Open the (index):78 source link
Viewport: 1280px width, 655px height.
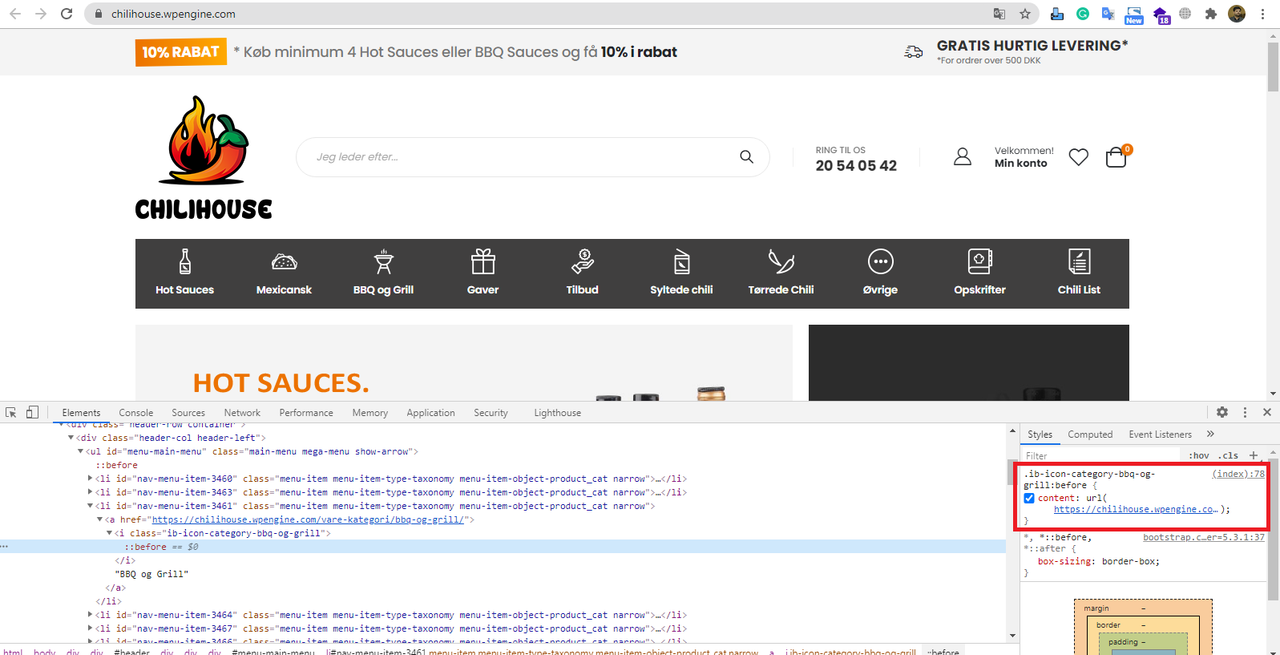pyautogui.click(x=1238, y=474)
